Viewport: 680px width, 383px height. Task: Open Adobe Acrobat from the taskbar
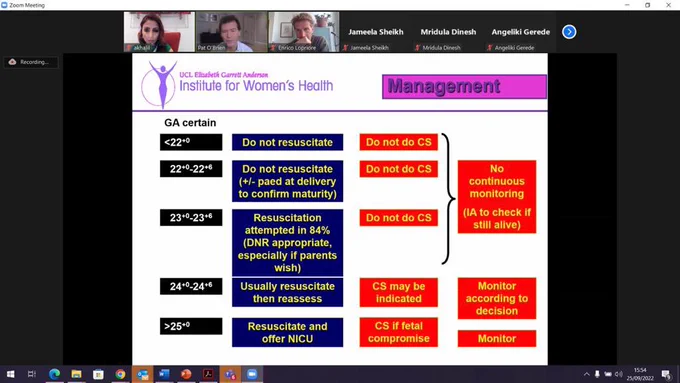click(208, 374)
